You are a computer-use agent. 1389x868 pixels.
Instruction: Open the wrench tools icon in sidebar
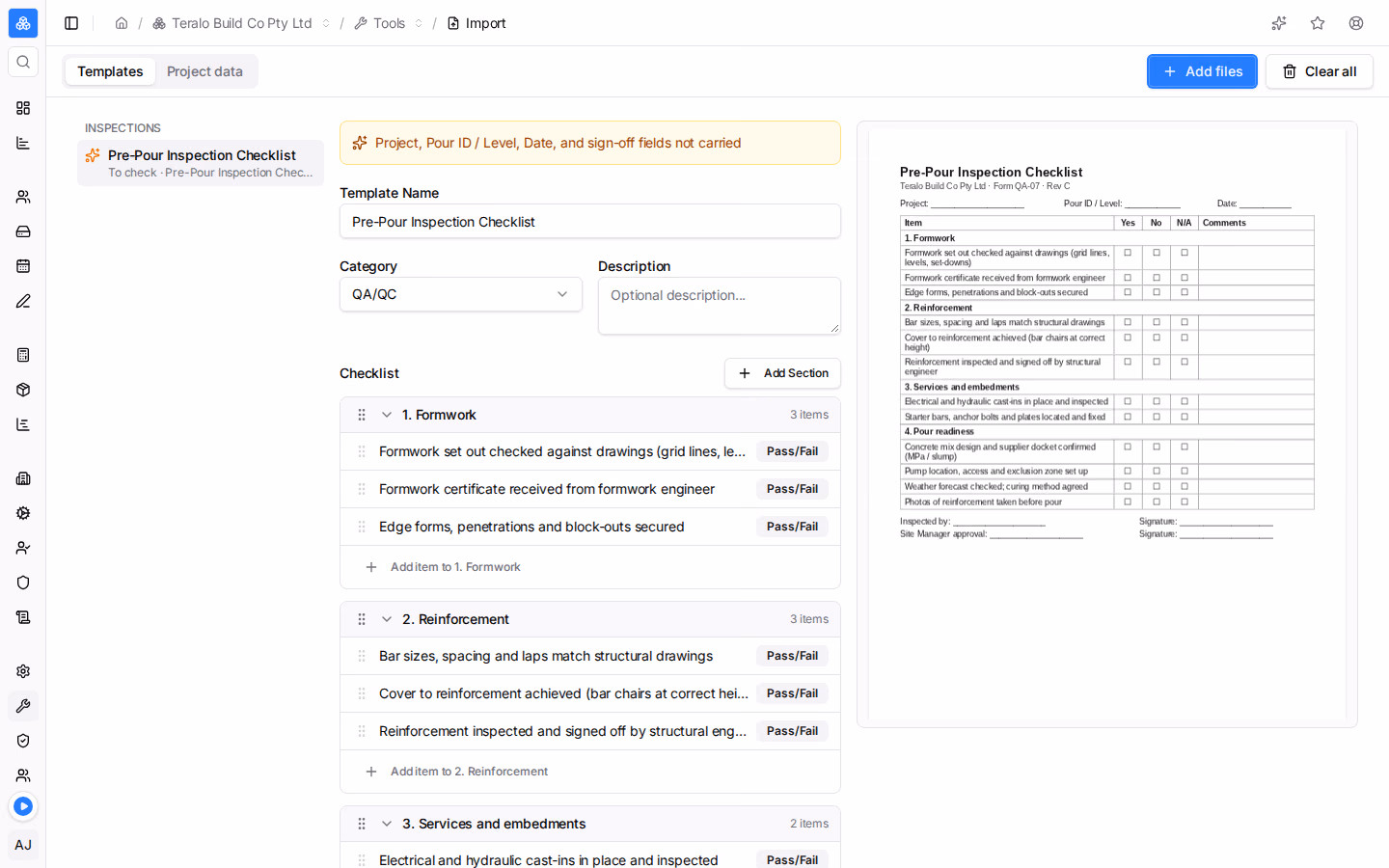pos(23,706)
